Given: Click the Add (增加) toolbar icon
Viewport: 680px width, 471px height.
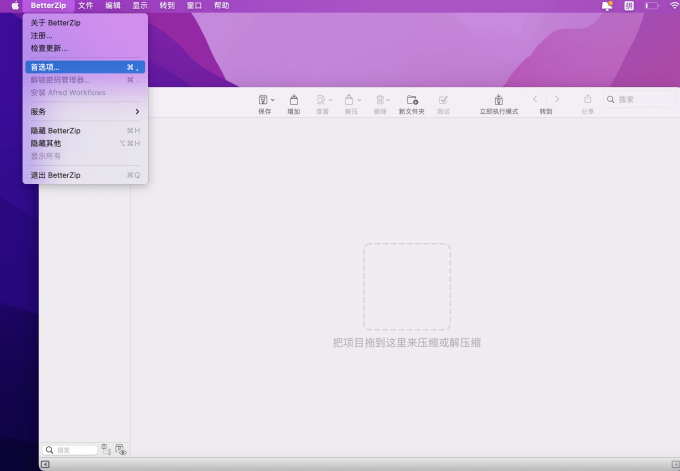Looking at the screenshot, I should (294, 100).
